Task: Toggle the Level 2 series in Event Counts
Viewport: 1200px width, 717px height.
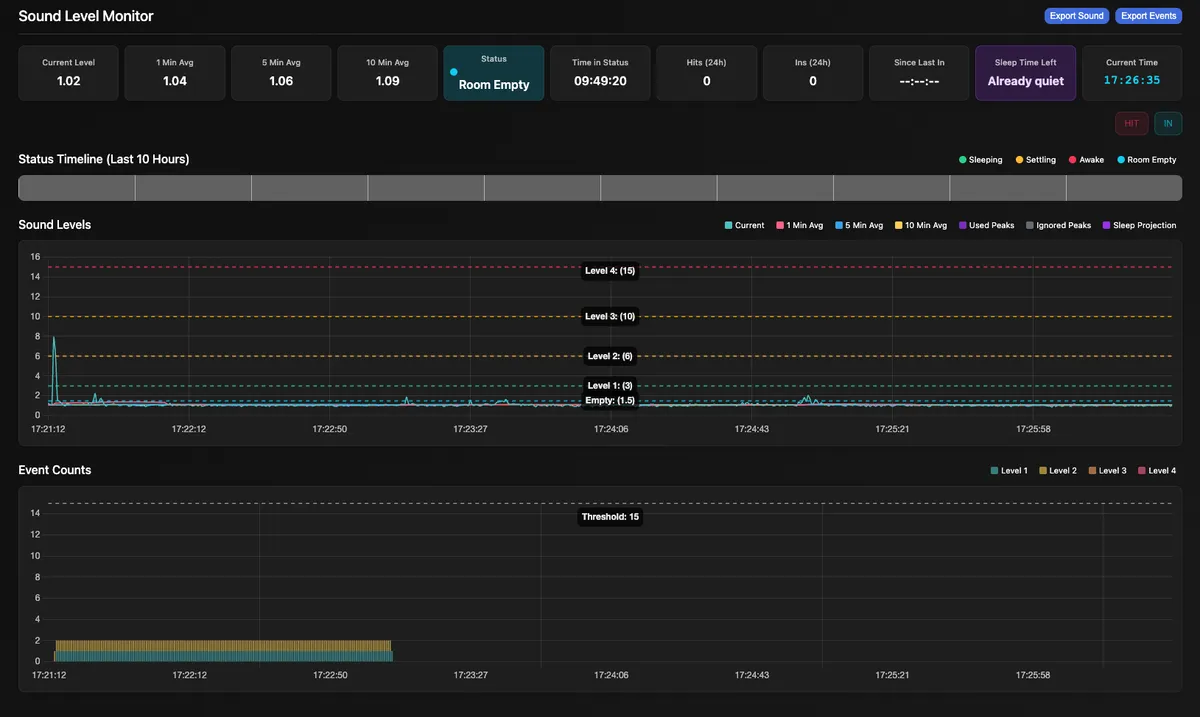Action: [x=1057, y=470]
